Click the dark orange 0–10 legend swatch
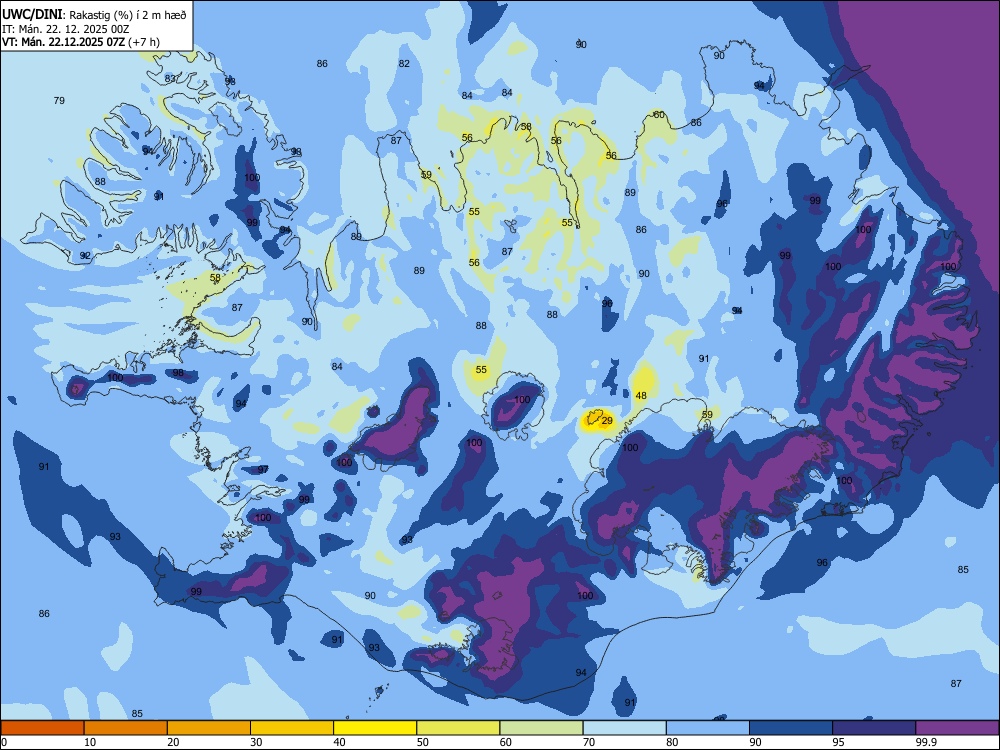Viewport: 1000px width, 750px height. pos(43,728)
